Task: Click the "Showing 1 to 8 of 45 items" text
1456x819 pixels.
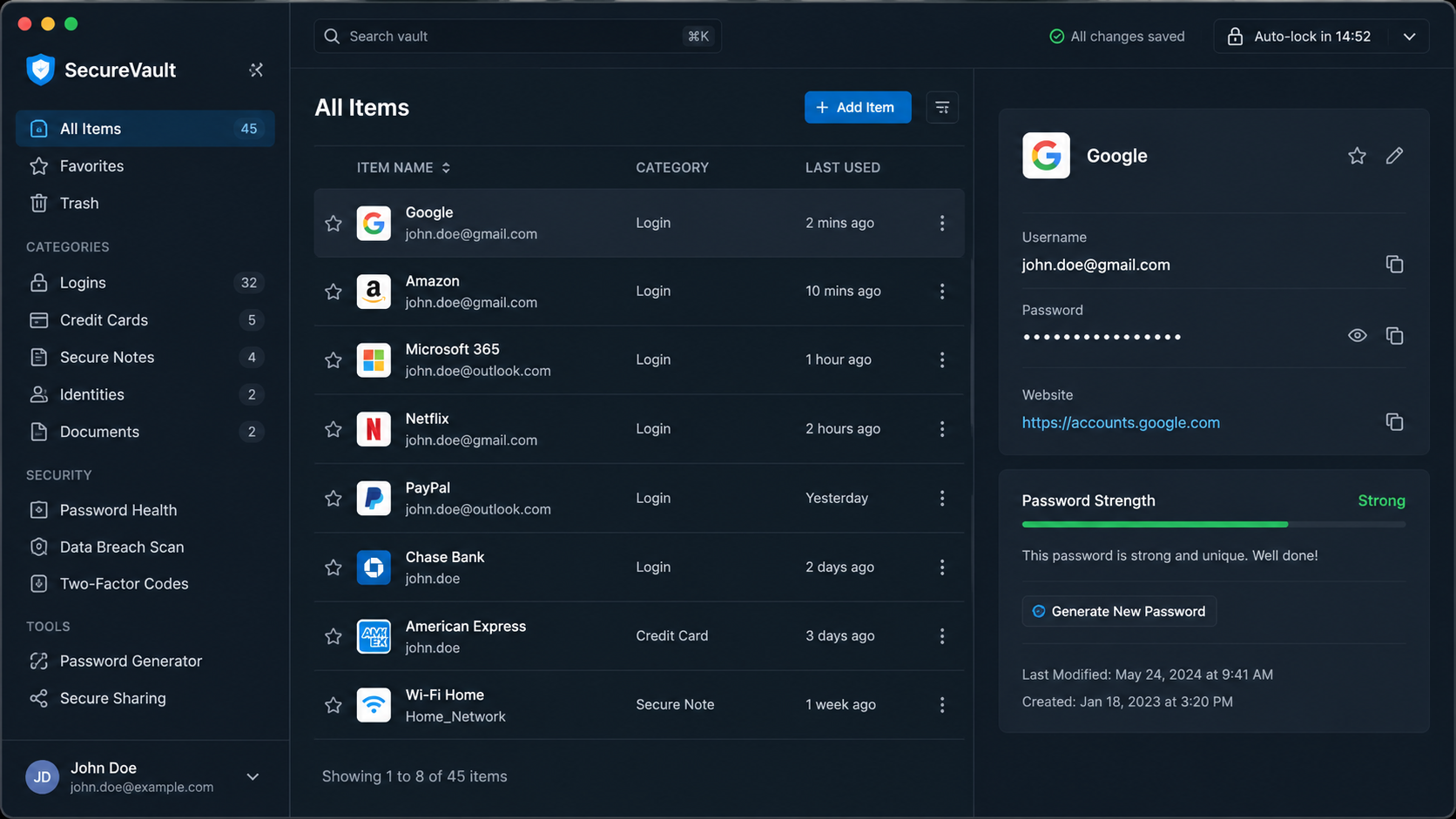Action: pyautogui.click(x=415, y=776)
